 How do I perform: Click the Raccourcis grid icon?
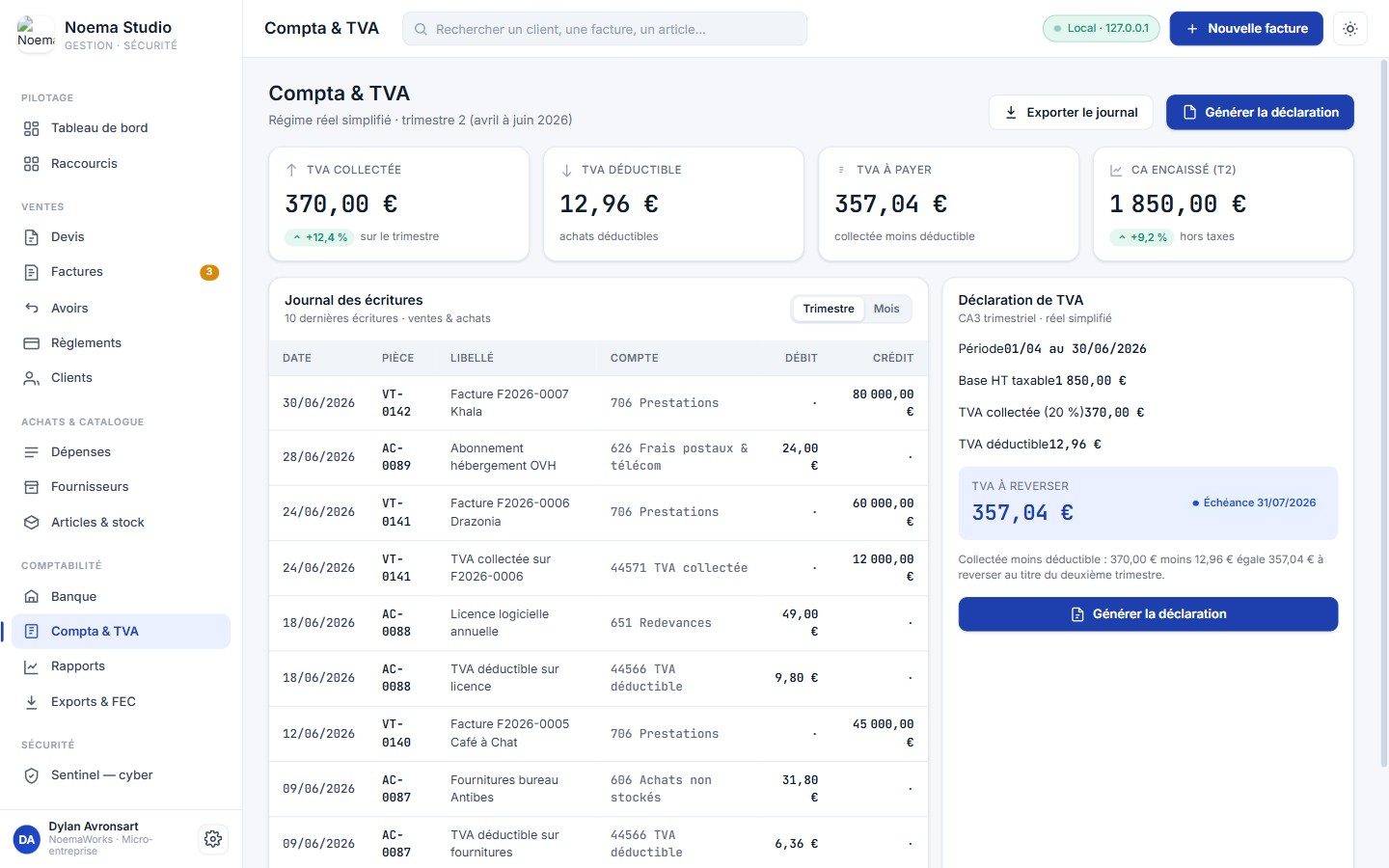pos(32,164)
